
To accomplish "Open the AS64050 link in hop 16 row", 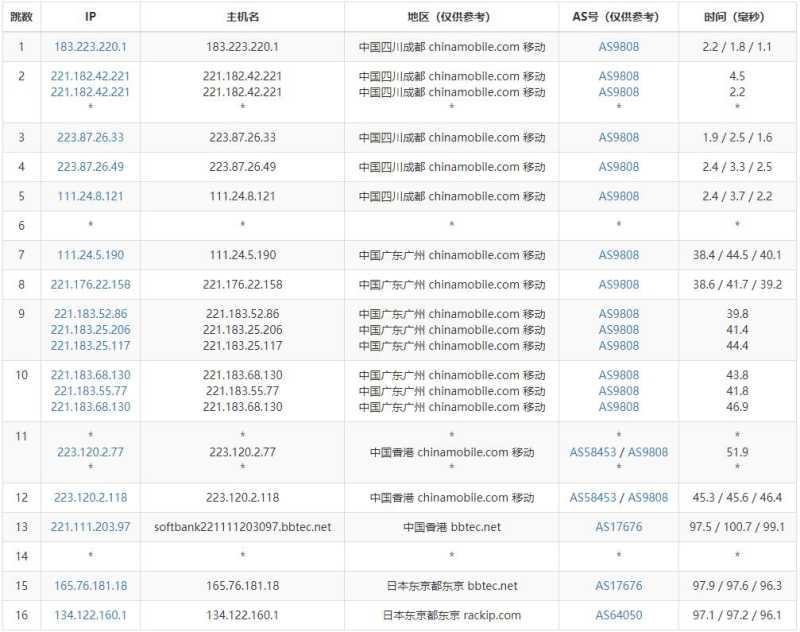I will pos(618,615).
